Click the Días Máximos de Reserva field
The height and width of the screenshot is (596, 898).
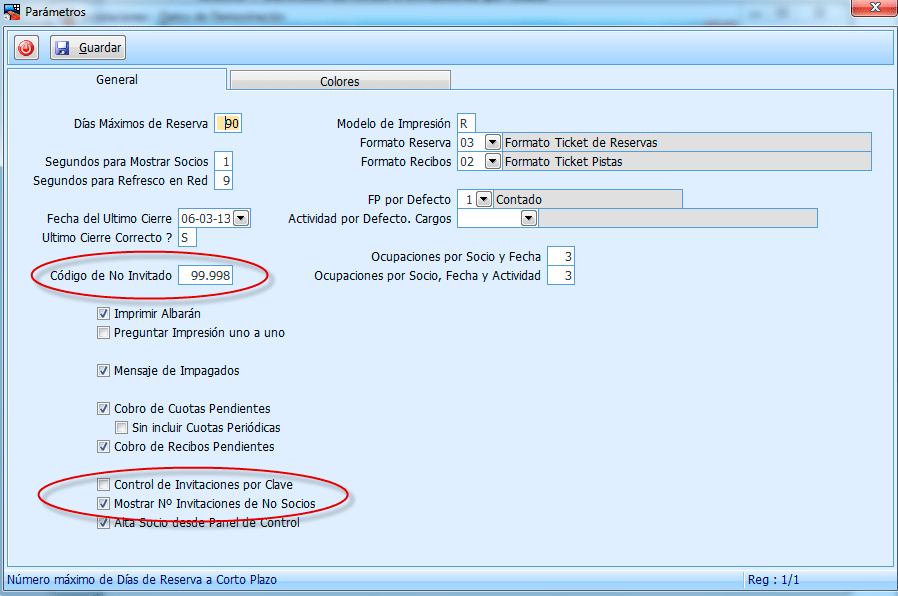click(x=231, y=124)
